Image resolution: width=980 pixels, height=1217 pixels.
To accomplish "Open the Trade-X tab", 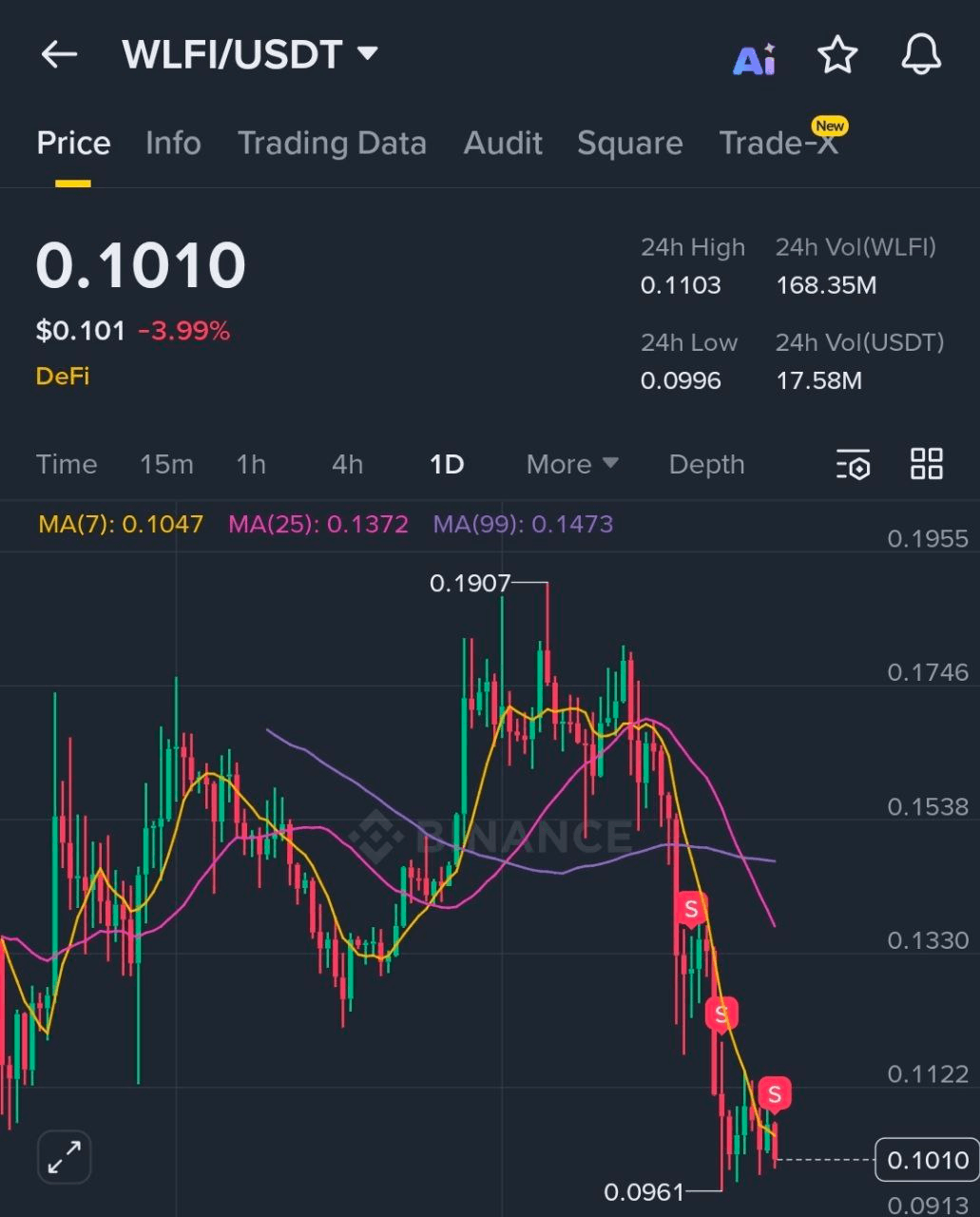I will click(x=778, y=144).
